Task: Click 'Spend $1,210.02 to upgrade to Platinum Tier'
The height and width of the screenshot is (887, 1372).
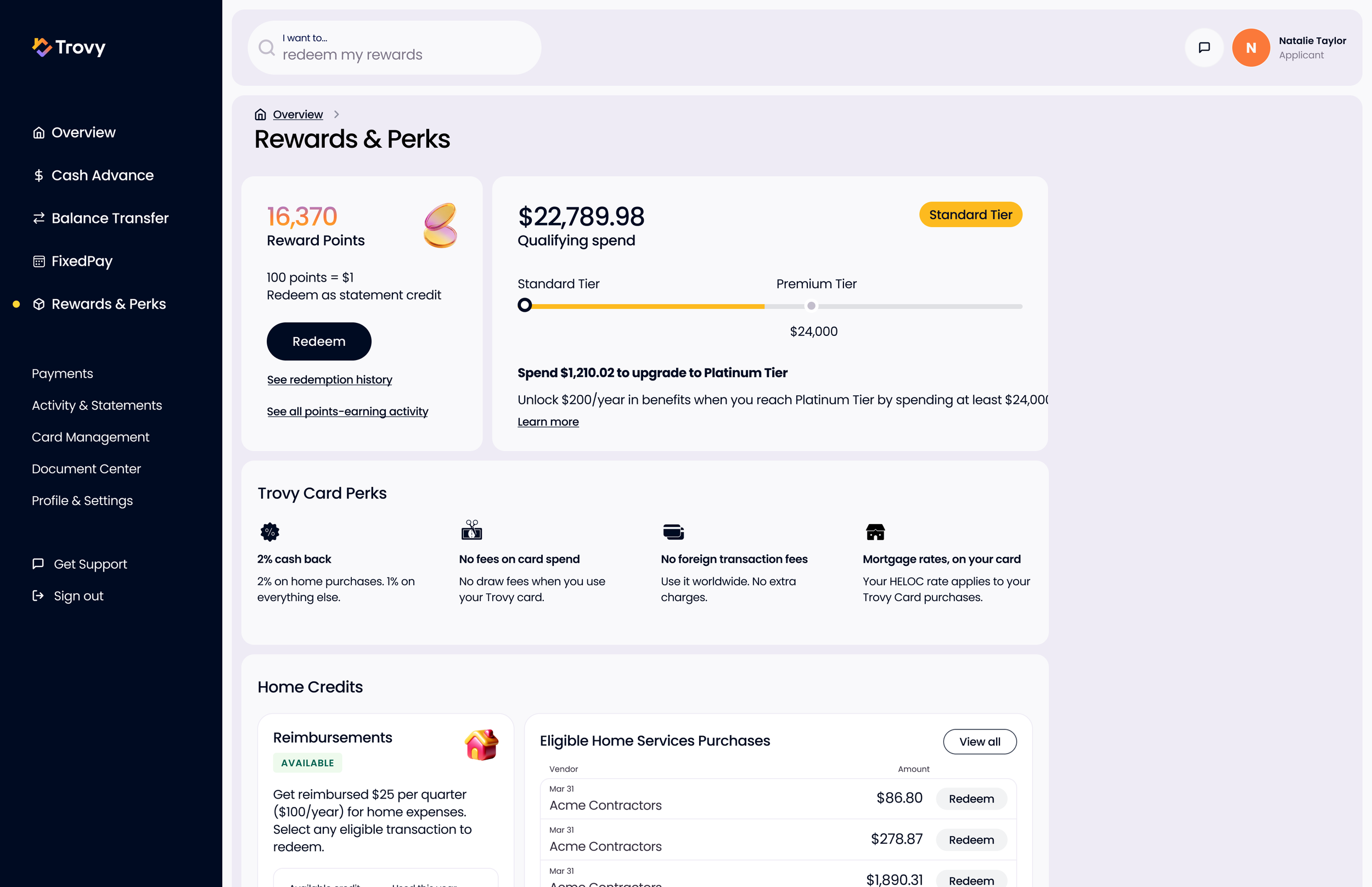Action: coord(653,373)
